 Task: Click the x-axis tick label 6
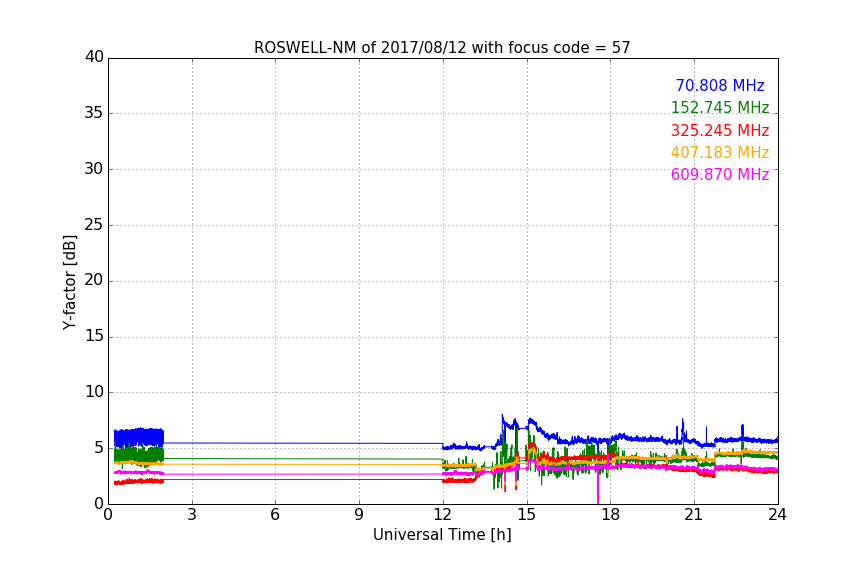point(275,515)
